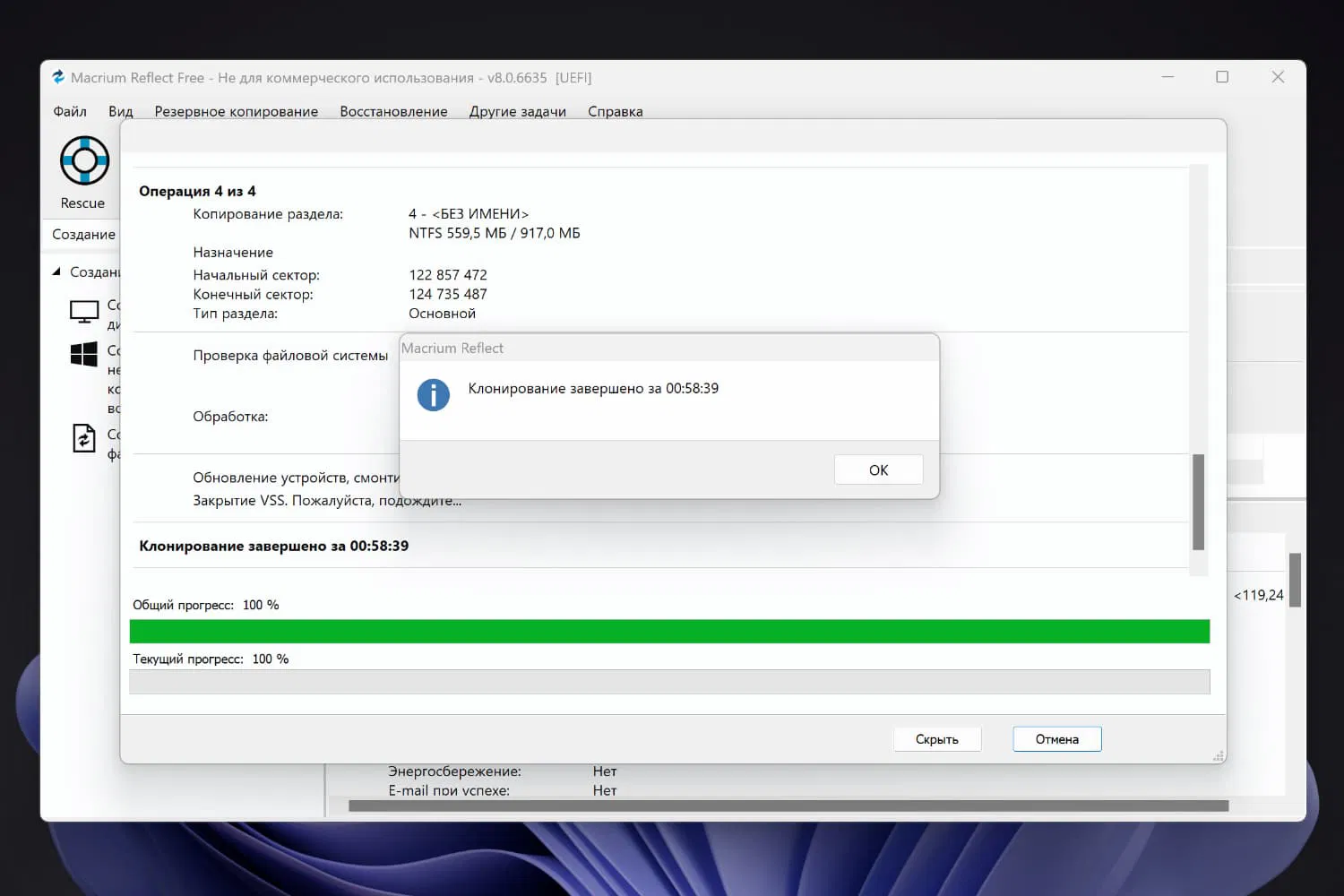
Task: Click the main window horizontal scrollbar
Action: (x=788, y=806)
